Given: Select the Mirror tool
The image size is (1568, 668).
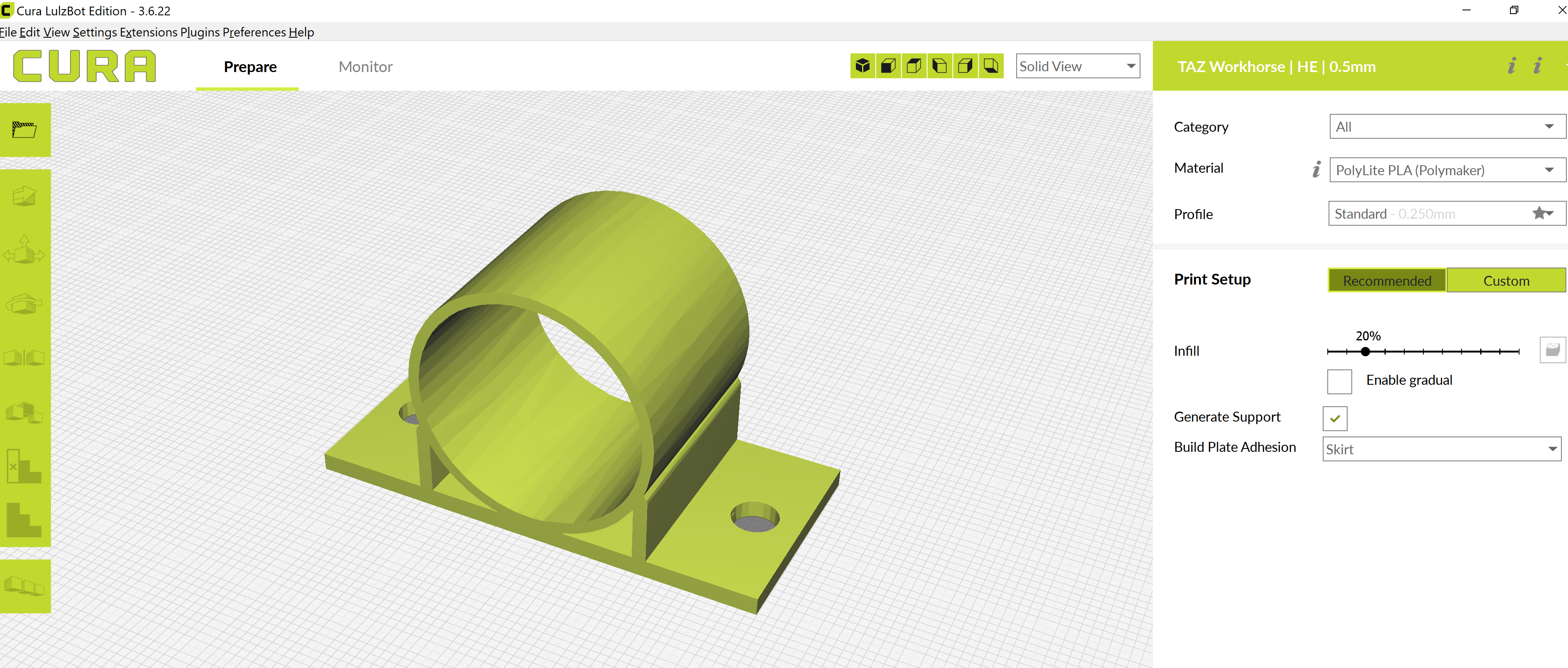Looking at the screenshot, I should (26, 358).
